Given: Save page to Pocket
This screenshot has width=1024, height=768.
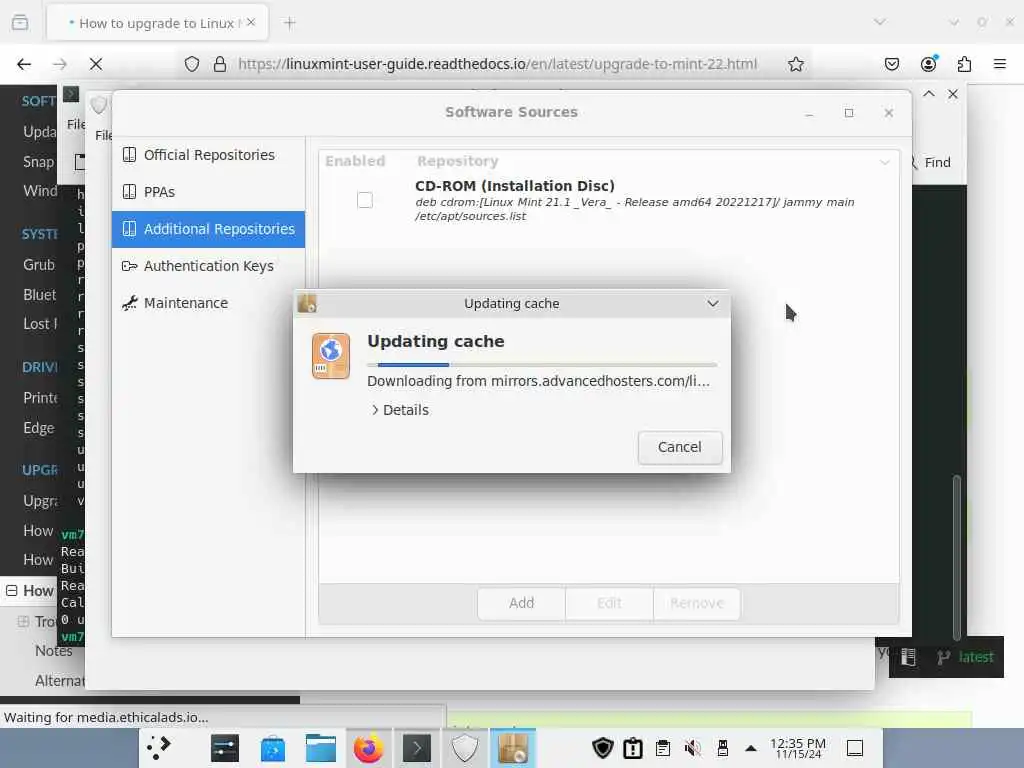Looking at the screenshot, I should [892, 64].
